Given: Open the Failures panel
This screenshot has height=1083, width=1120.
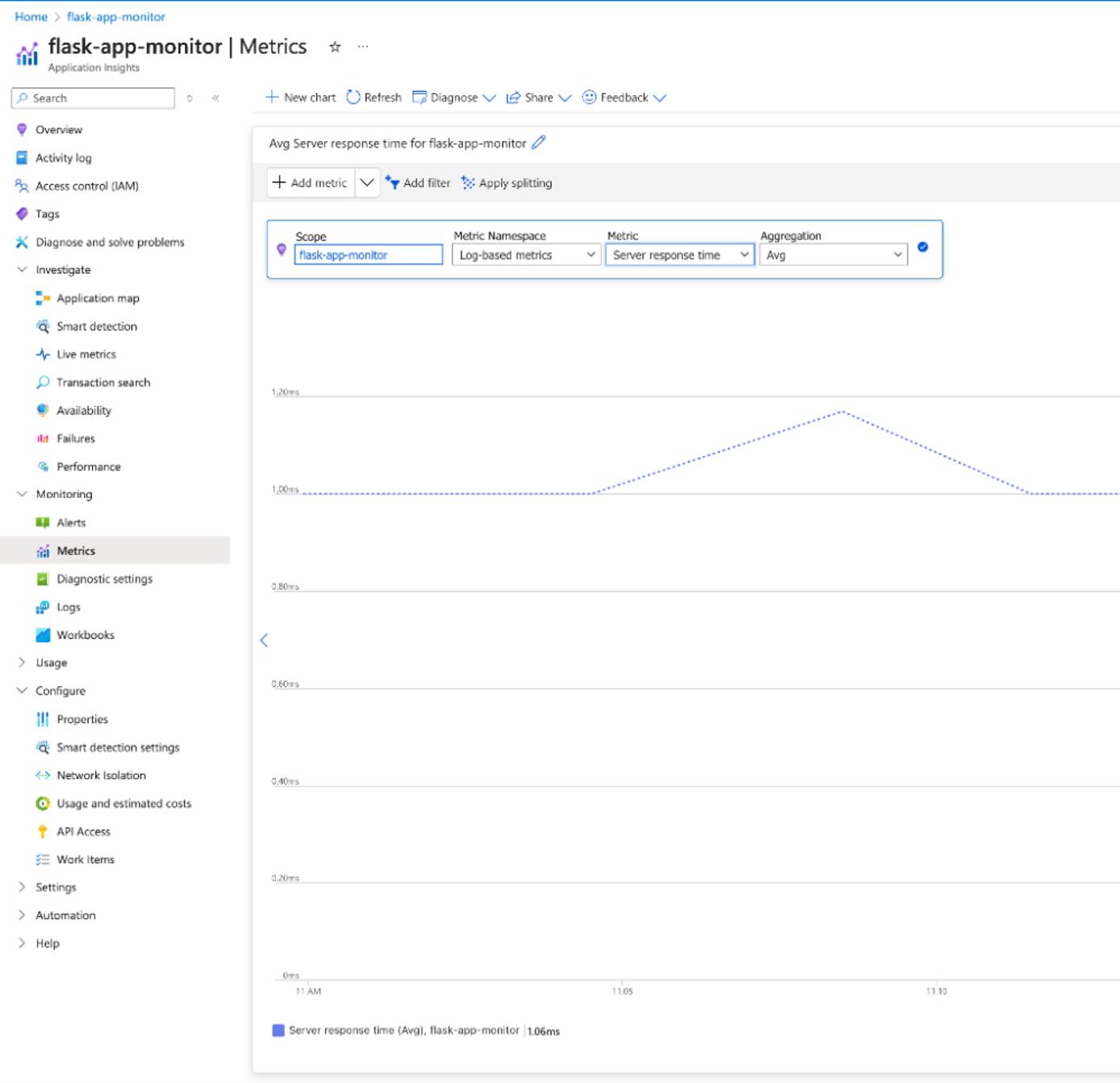Looking at the screenshot, I should 75,438.
